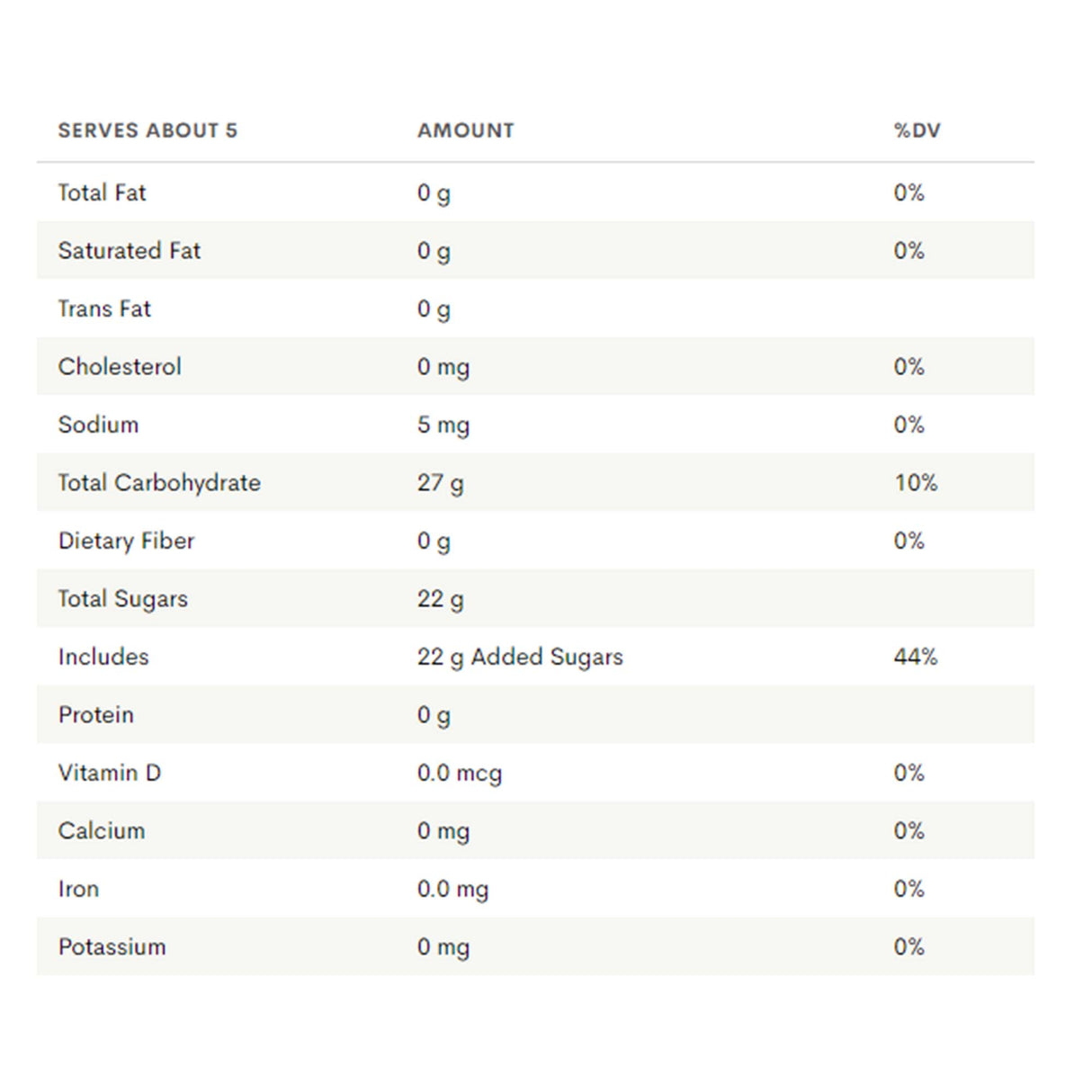Click the SERVES ABOUT 5 column header

click(x=148, y=130)
